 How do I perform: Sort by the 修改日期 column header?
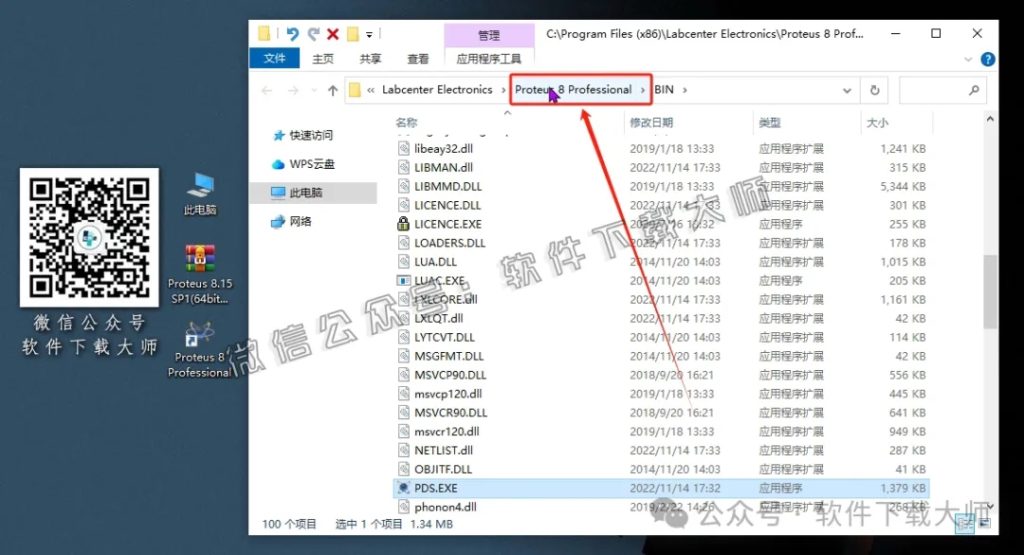(651, 122)
